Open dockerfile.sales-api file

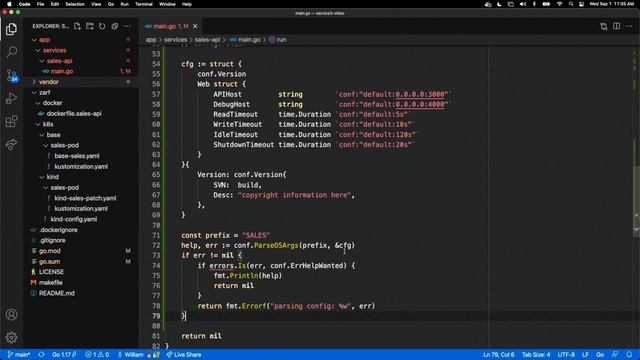point(80,113)
